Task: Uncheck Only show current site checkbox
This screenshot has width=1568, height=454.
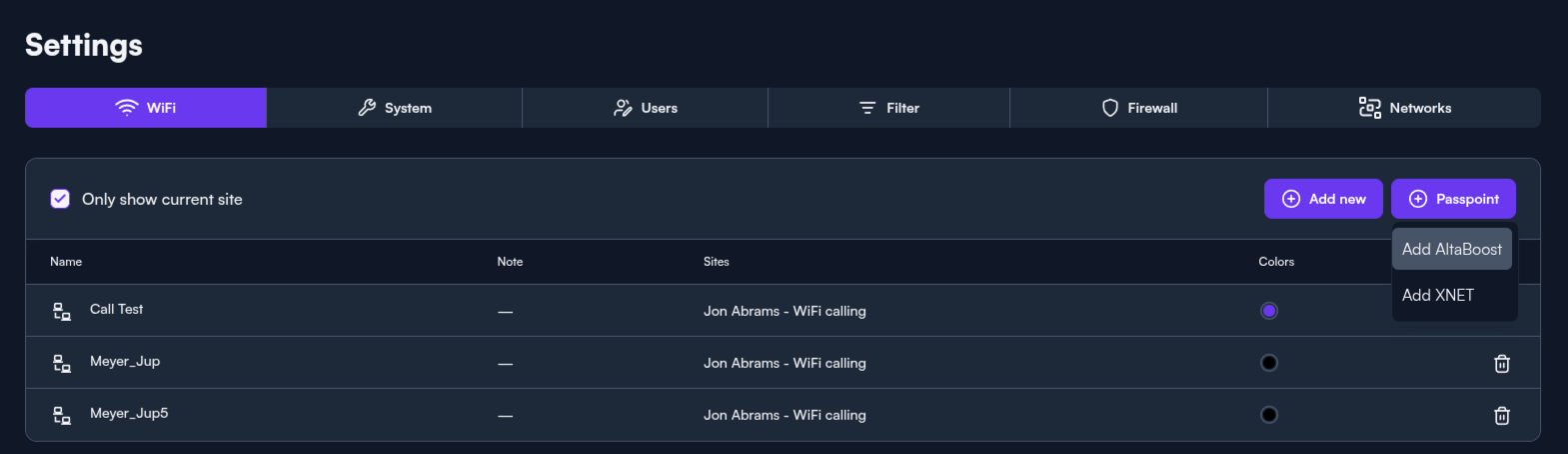Action: (60, 199)
